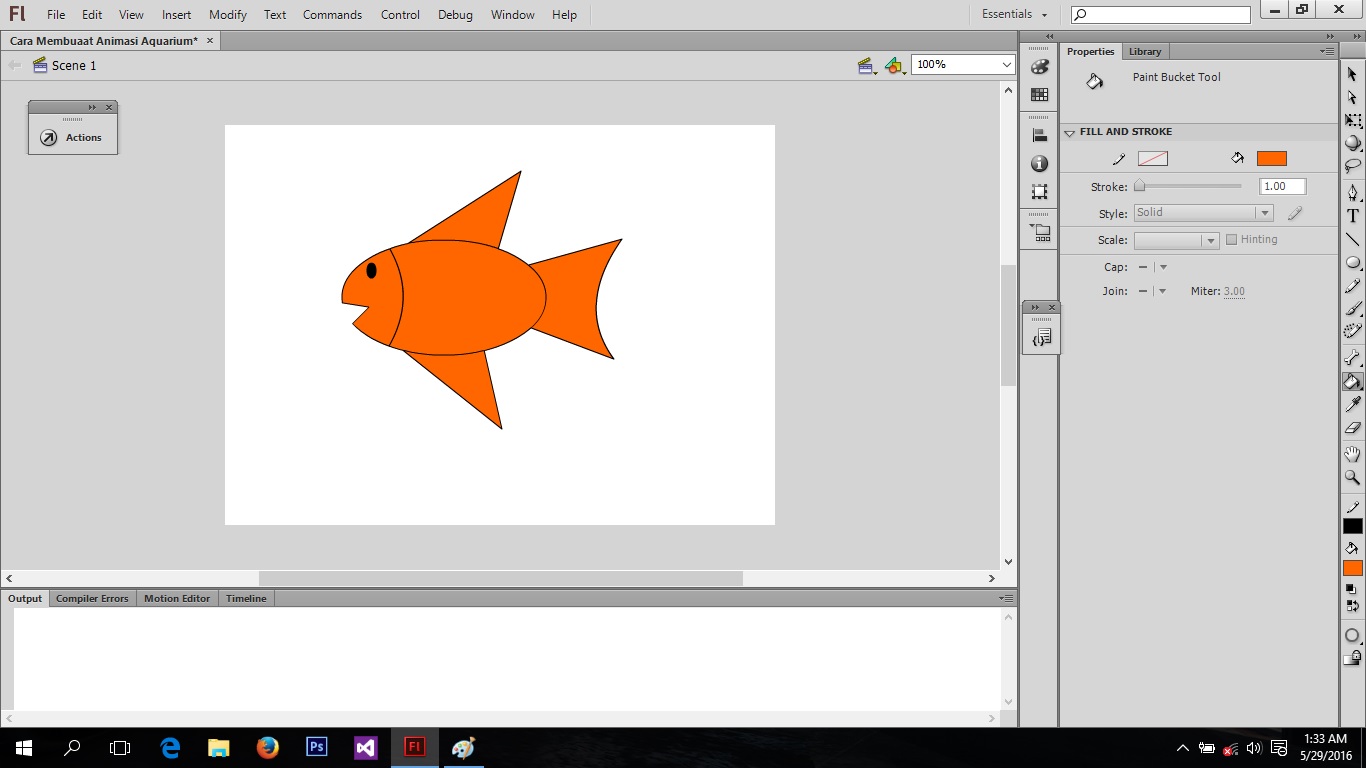Collapse the FILL AND STROKE section
Image resolution: width=1366 pixels, height=768 pixels.
coord(1069,131)
